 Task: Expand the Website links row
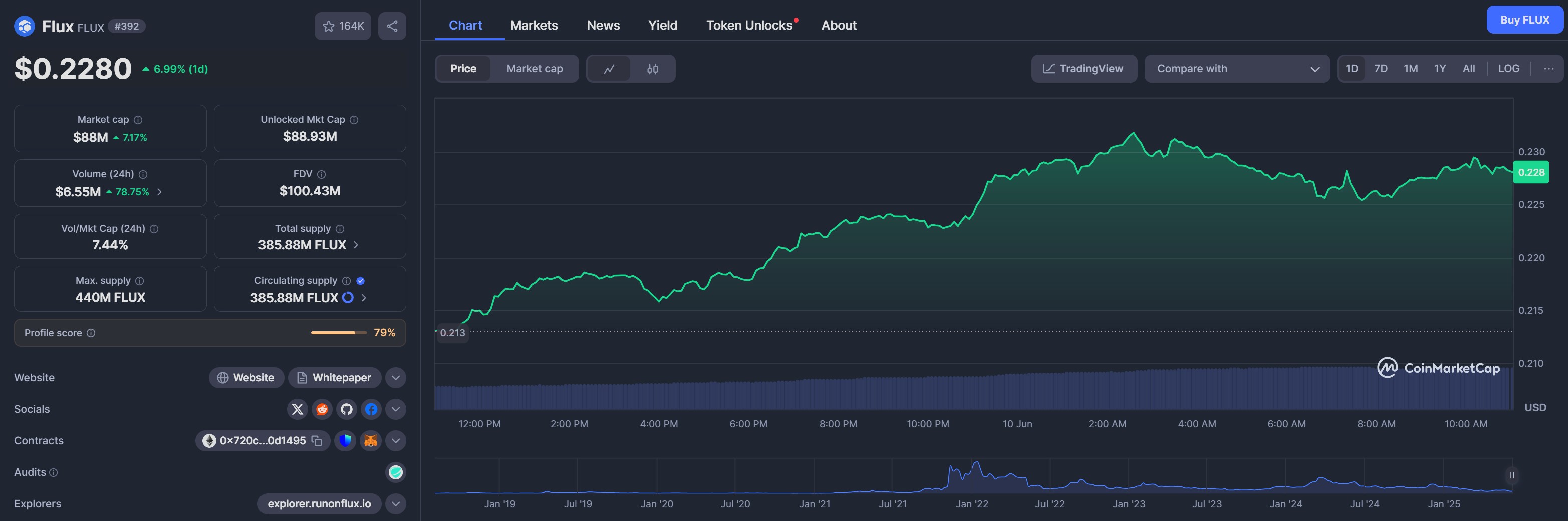396,378
